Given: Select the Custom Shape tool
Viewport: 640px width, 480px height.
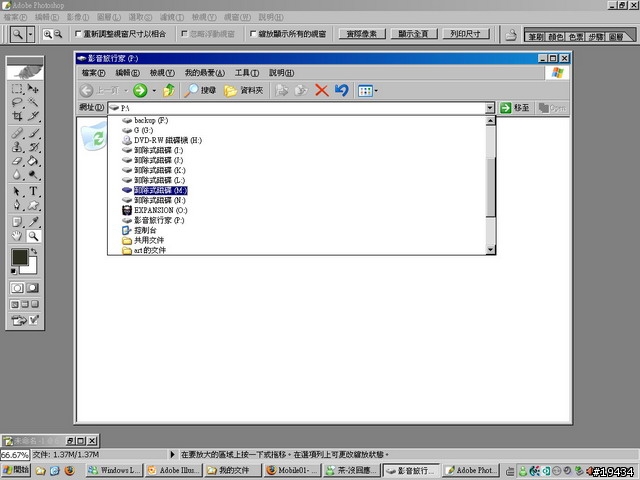Looking at the screenshot, I should click(33, 205).
